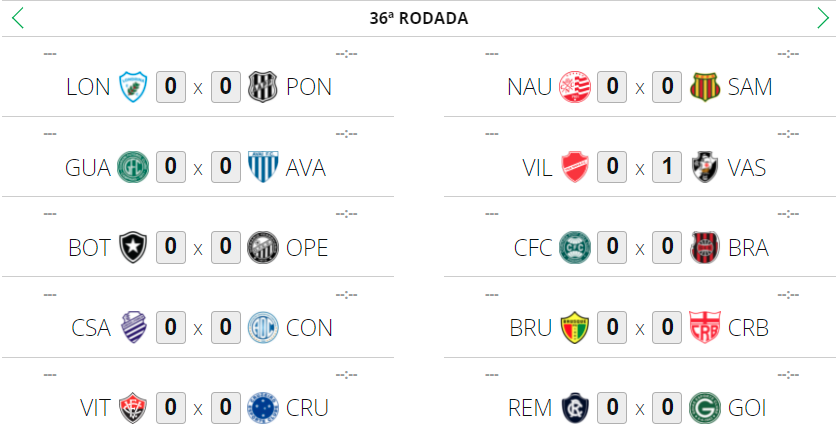Viewport: 838px width, 437px height.
Task: Click the CSA team abbreviation
Action: coord(91,328)
